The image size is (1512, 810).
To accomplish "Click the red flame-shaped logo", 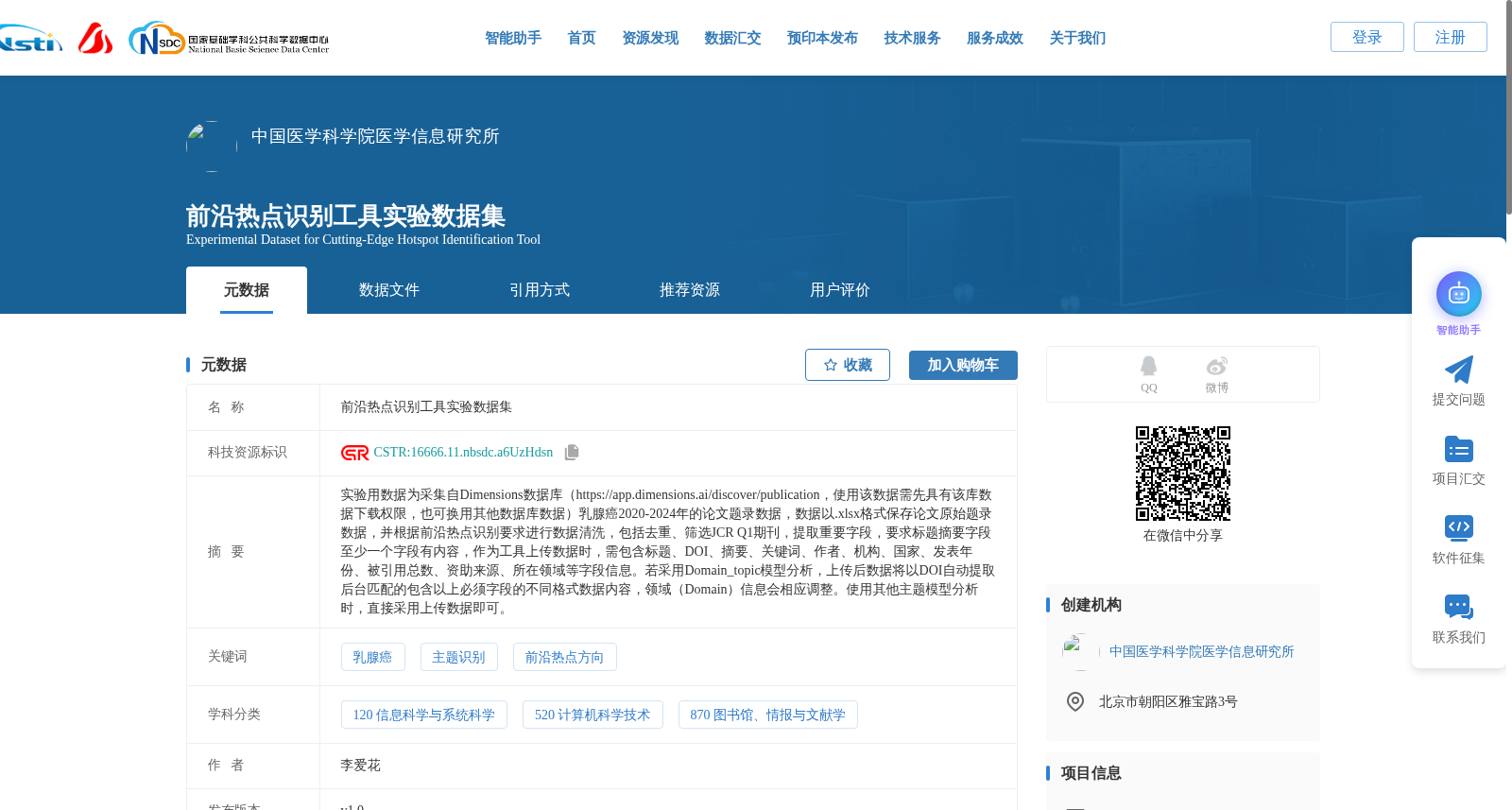I will 95,38.
